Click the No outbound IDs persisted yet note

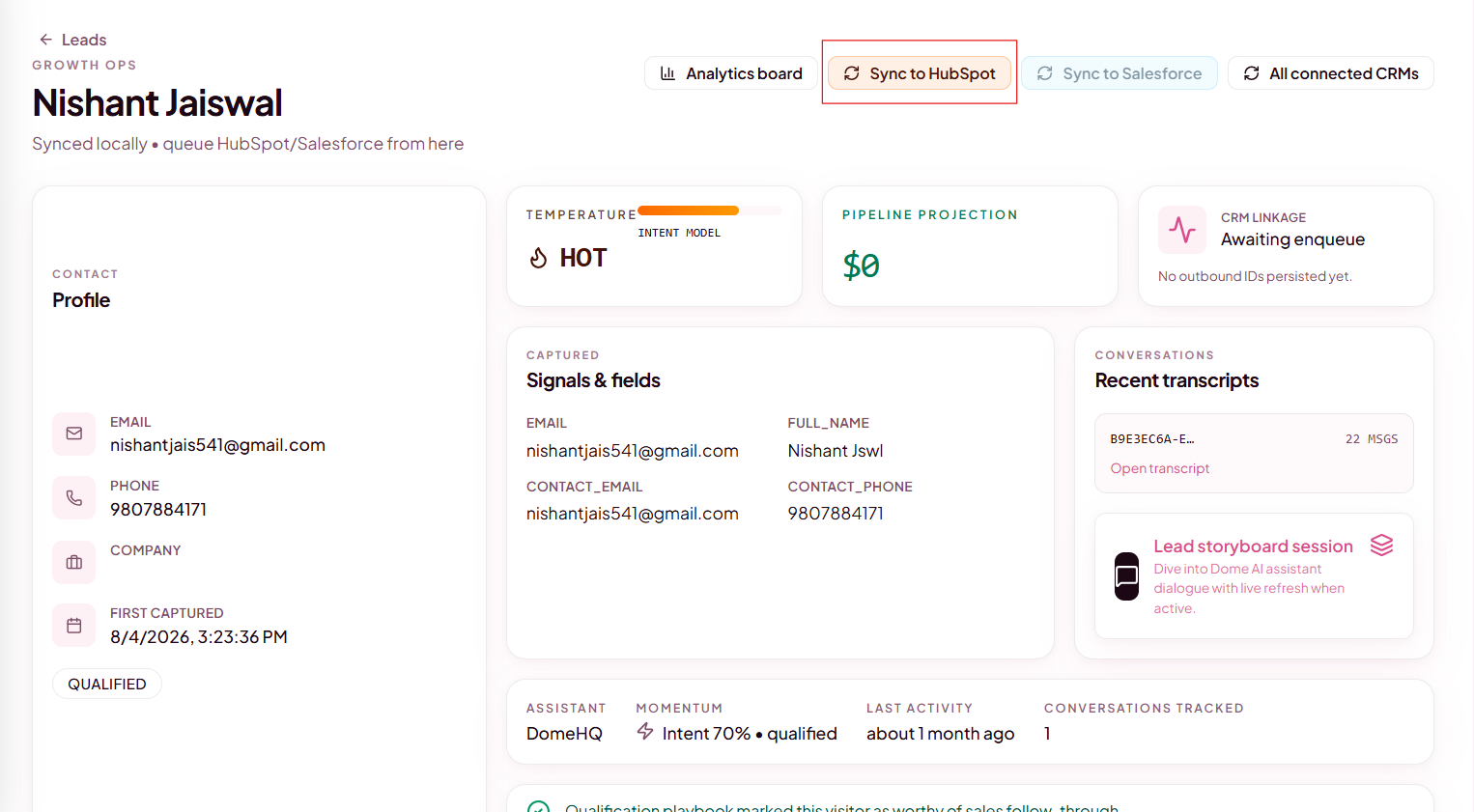pos(1255,276)
